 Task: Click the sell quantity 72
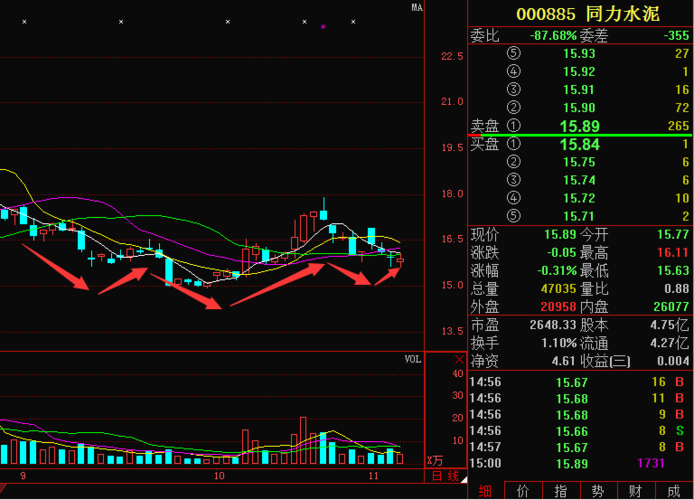point(682,108)
